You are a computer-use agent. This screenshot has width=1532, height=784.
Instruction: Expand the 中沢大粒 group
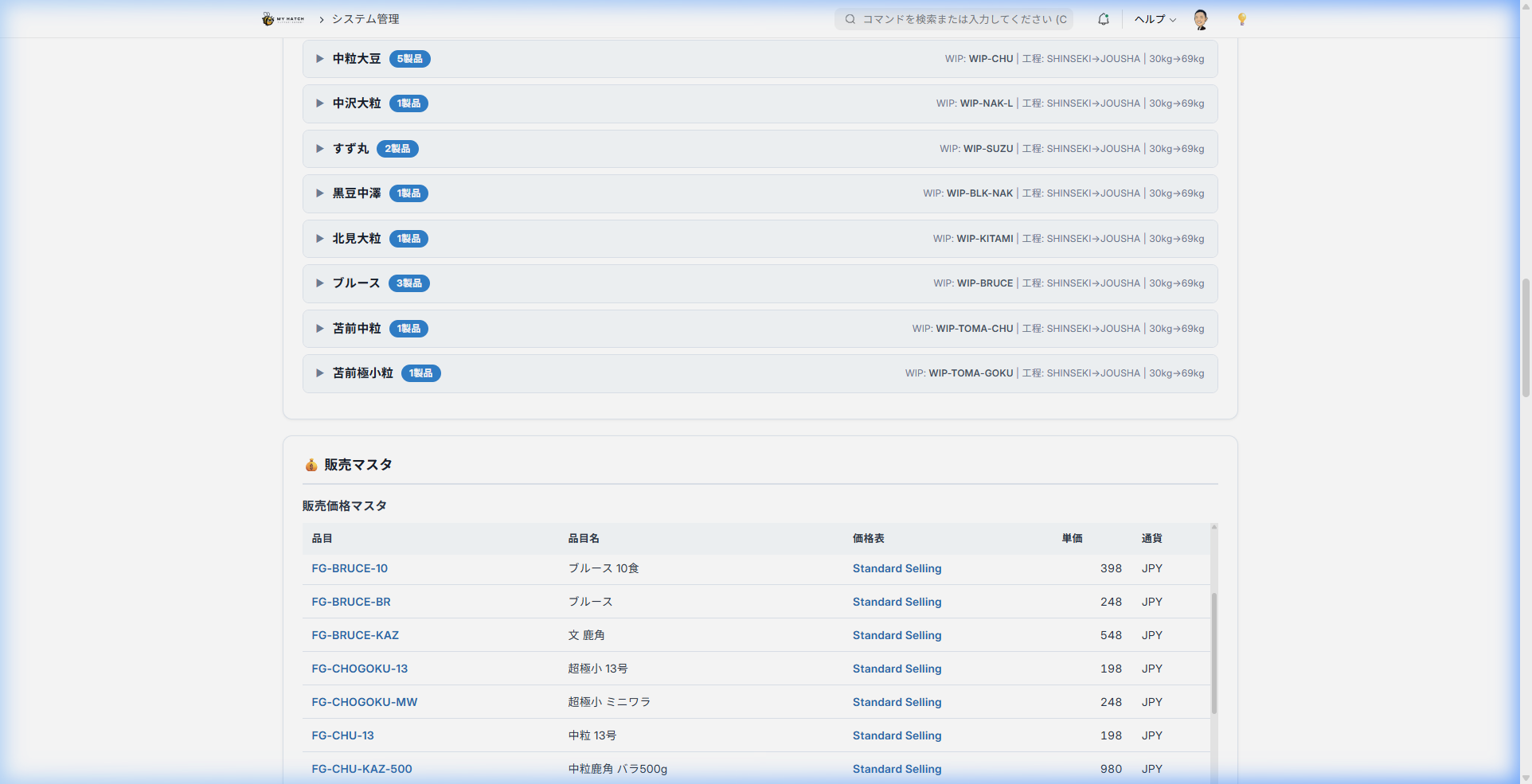click(x=319, y=103)
